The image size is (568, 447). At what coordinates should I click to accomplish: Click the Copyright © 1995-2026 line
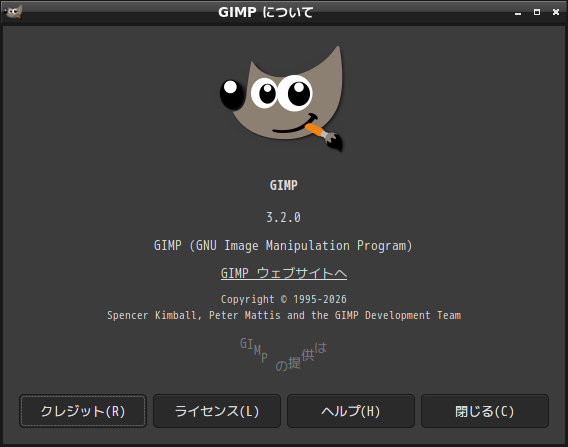(x=284, y=299)
